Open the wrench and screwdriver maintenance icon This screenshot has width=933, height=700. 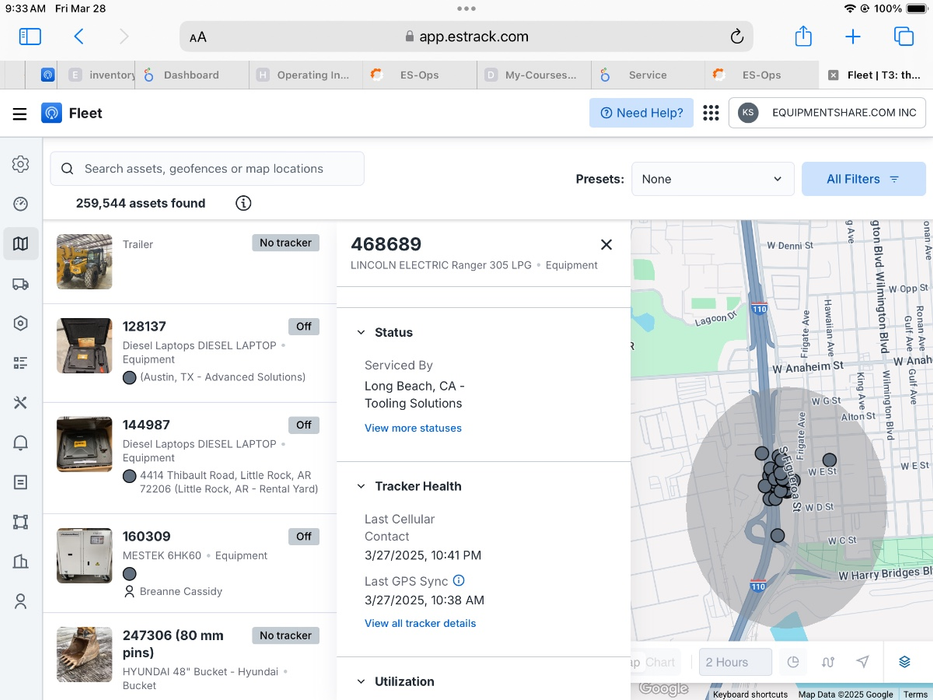[x=20, y=403]
